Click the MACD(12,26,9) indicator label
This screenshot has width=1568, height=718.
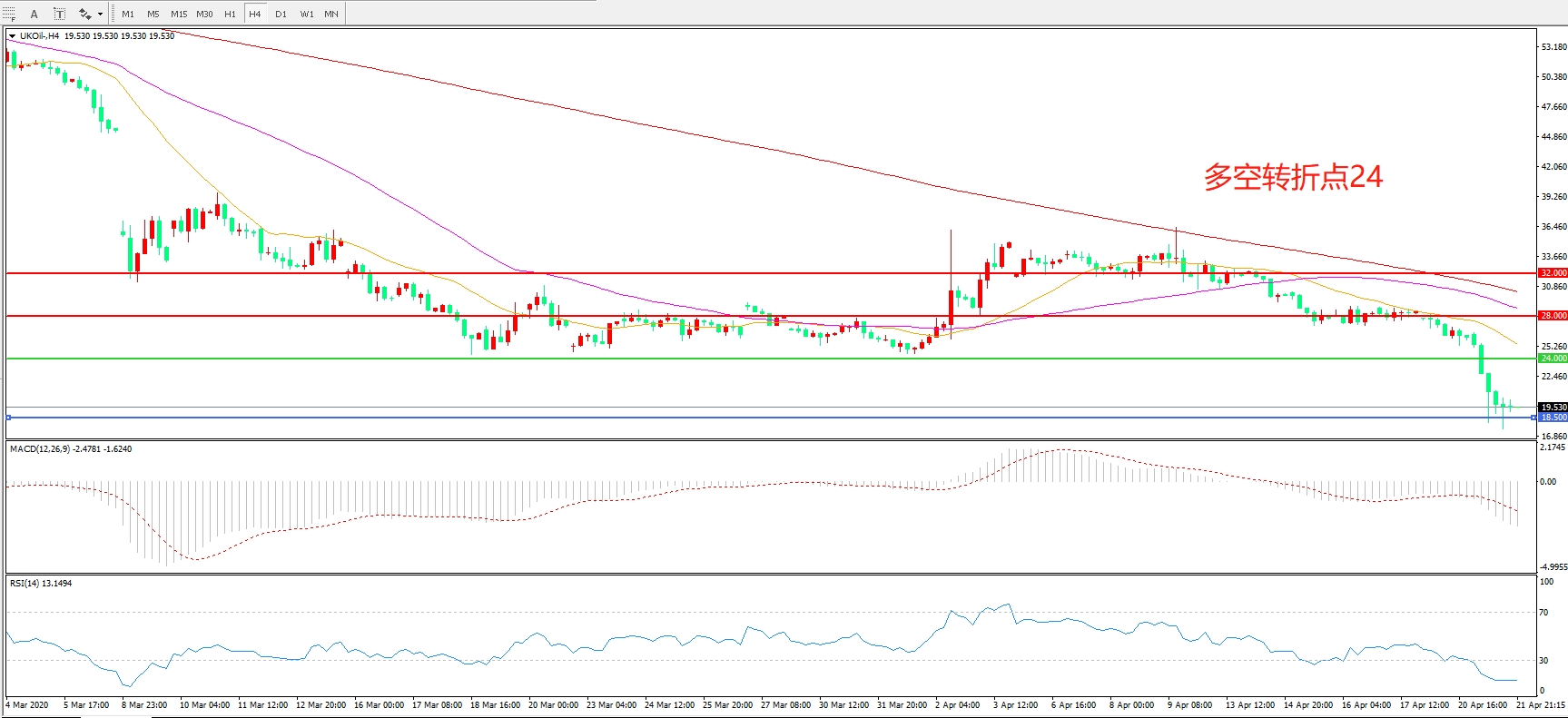[70, 449]
